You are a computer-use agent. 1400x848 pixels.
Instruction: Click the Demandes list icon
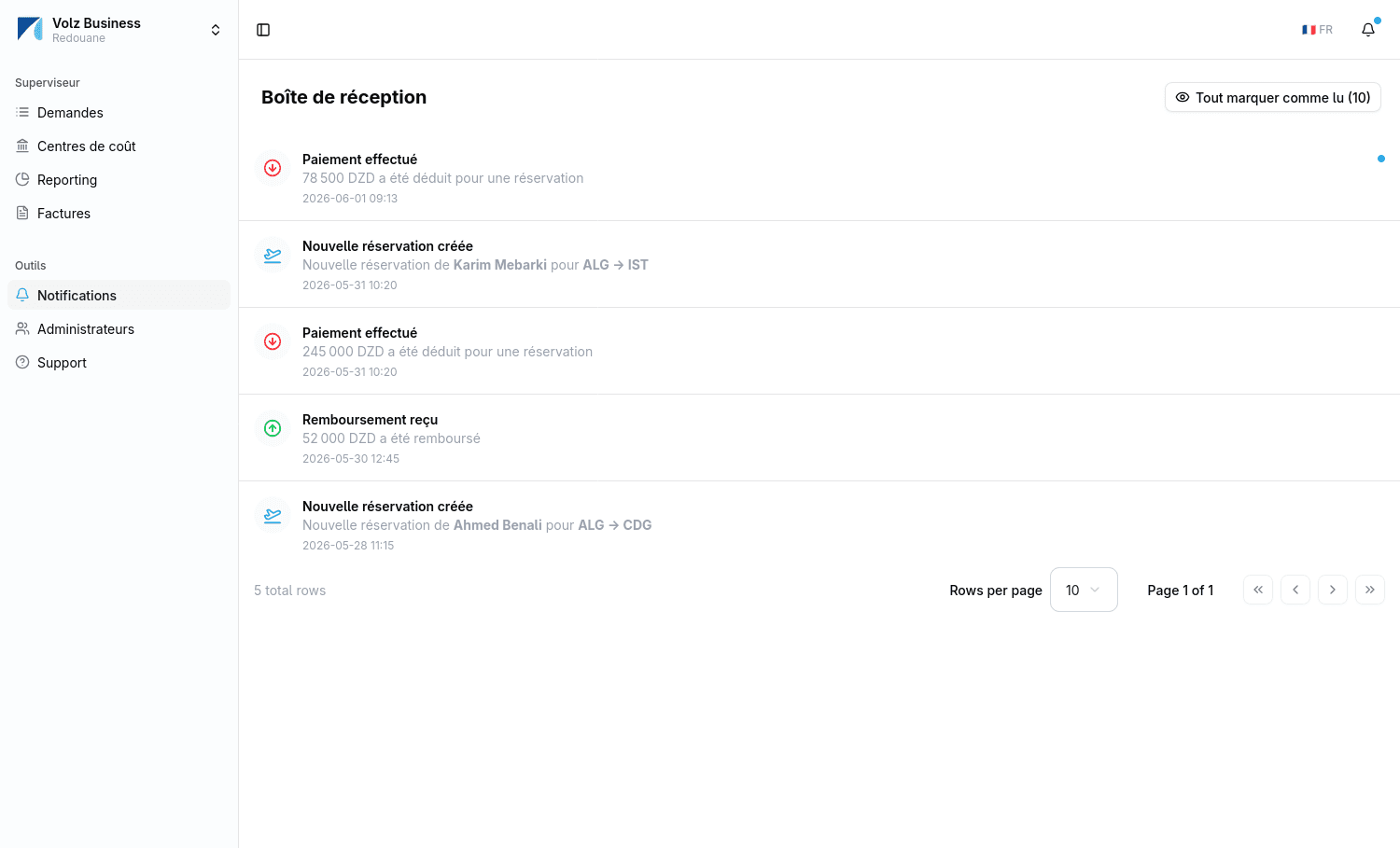(22, 112)
